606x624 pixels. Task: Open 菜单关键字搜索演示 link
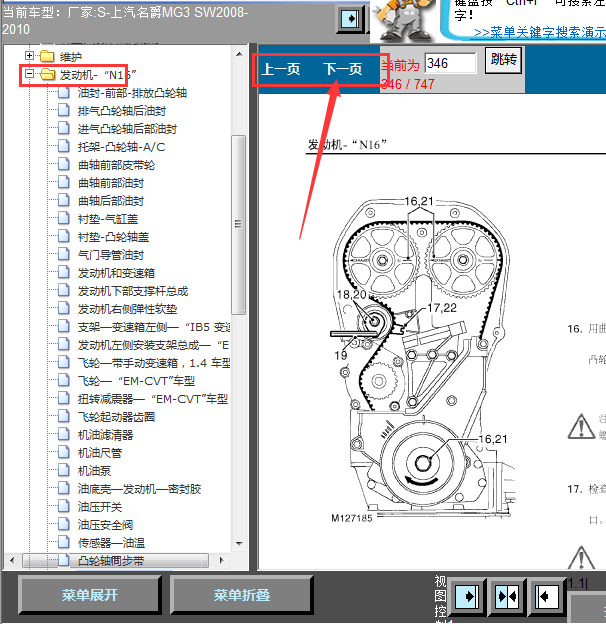tap(540, 32)
